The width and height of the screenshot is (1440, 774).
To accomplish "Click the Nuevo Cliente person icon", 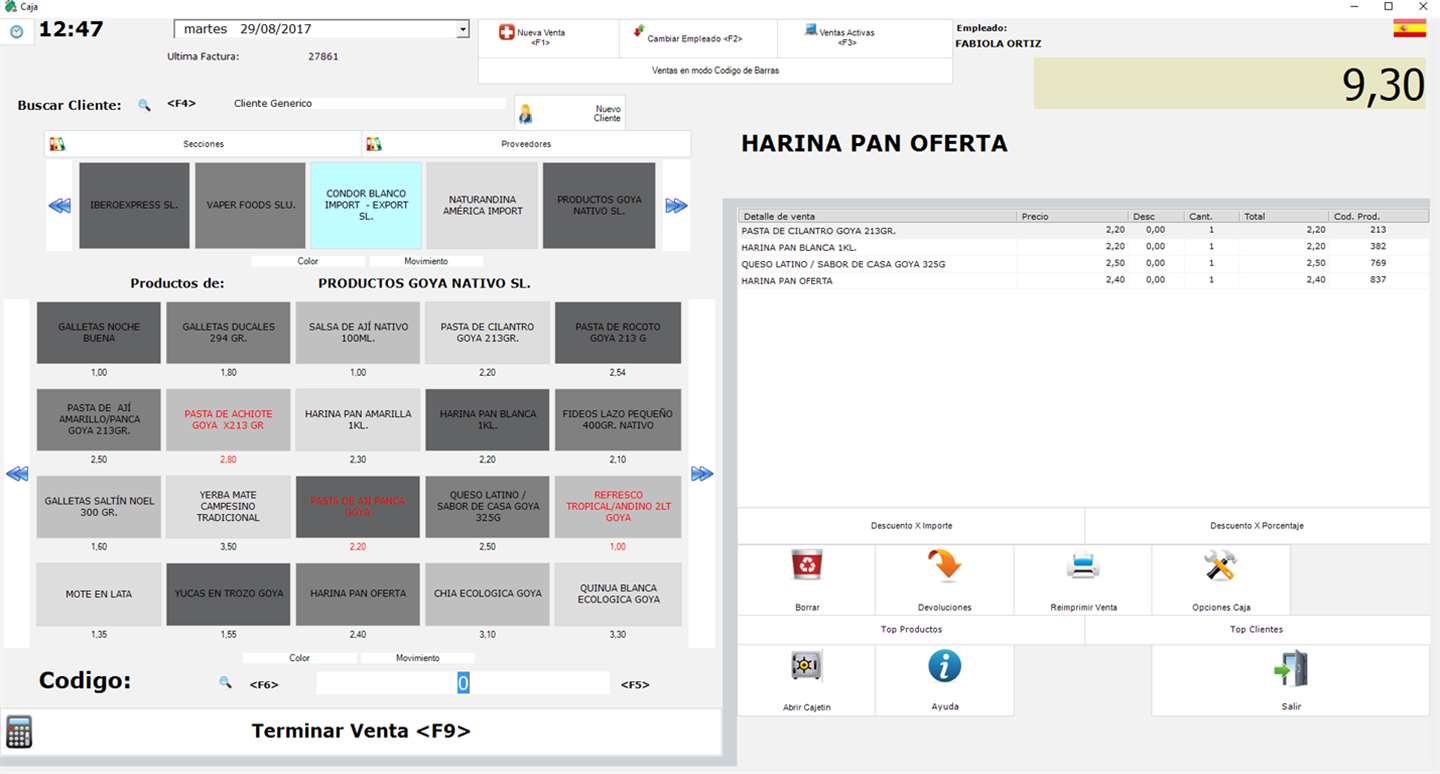I will (x=525, y=114).
